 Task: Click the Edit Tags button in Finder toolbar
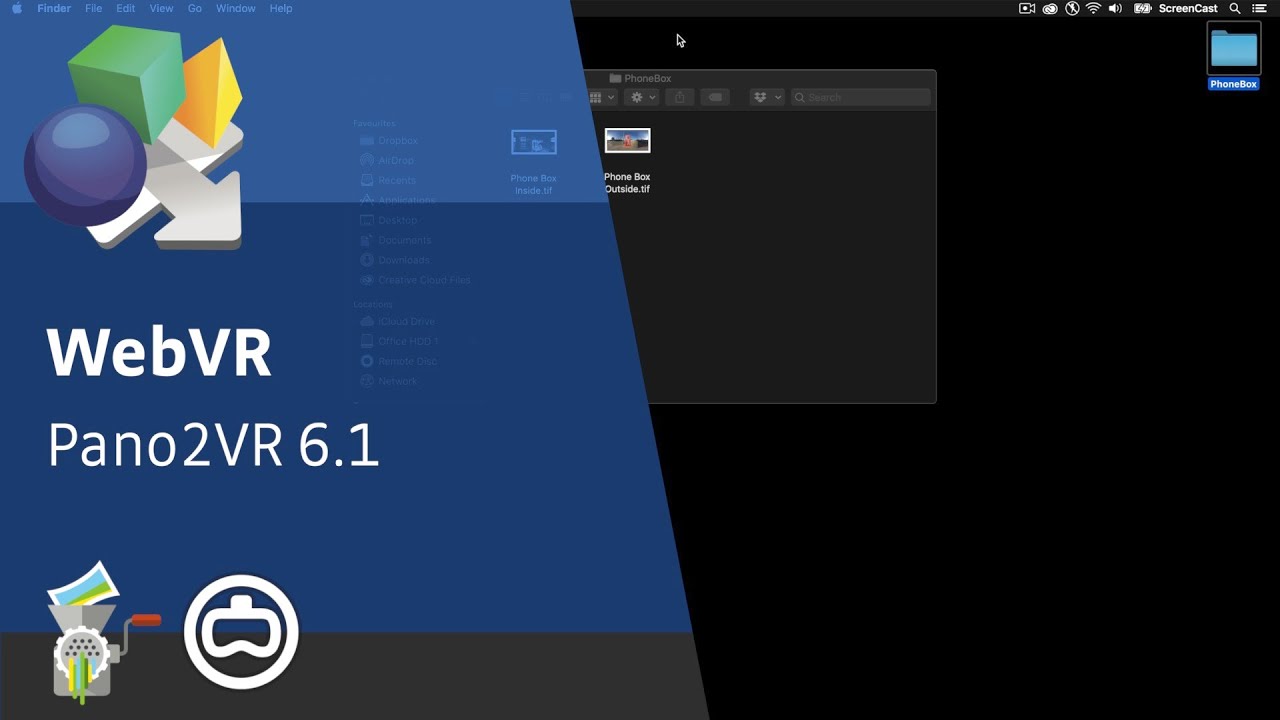[714, 97]
